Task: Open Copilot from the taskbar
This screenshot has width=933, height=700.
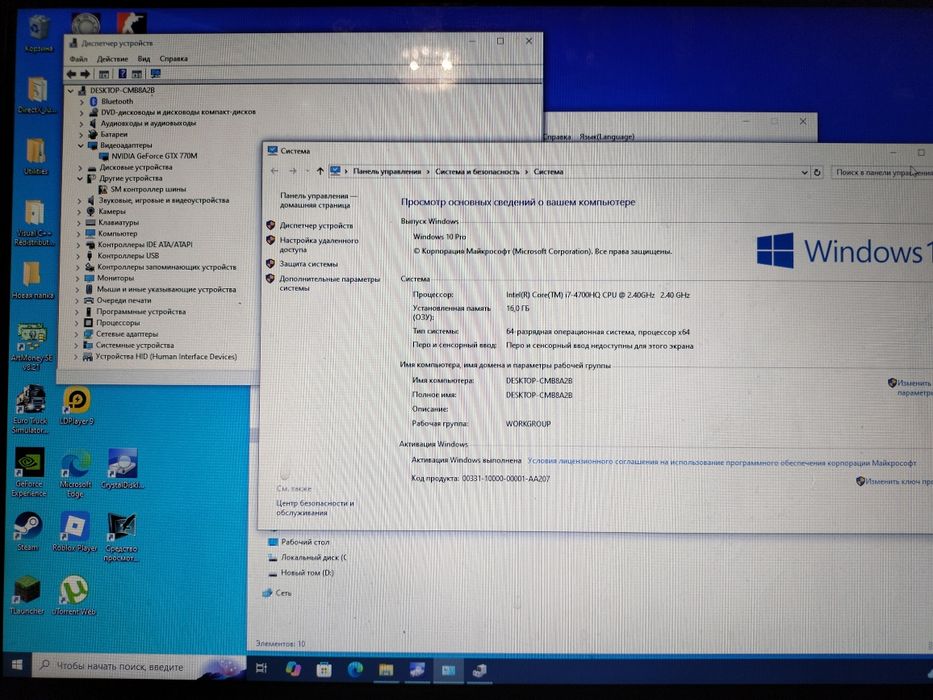Action: coord(293,669)
